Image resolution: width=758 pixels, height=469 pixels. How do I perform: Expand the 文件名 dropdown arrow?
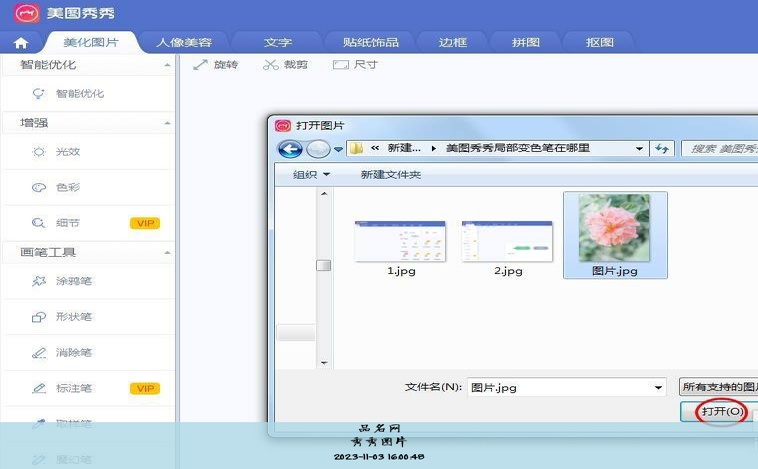click(658, 387)
